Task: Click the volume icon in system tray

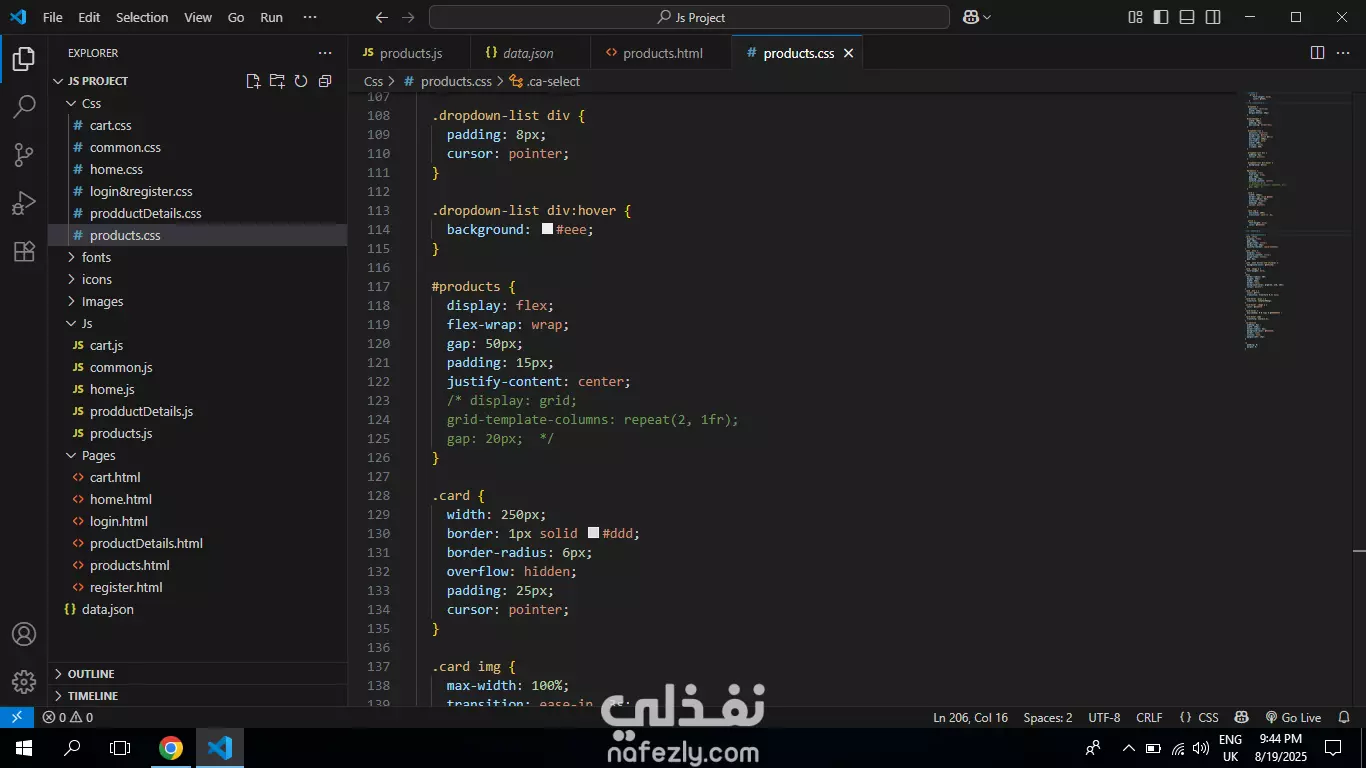Action: (1201, 748)
